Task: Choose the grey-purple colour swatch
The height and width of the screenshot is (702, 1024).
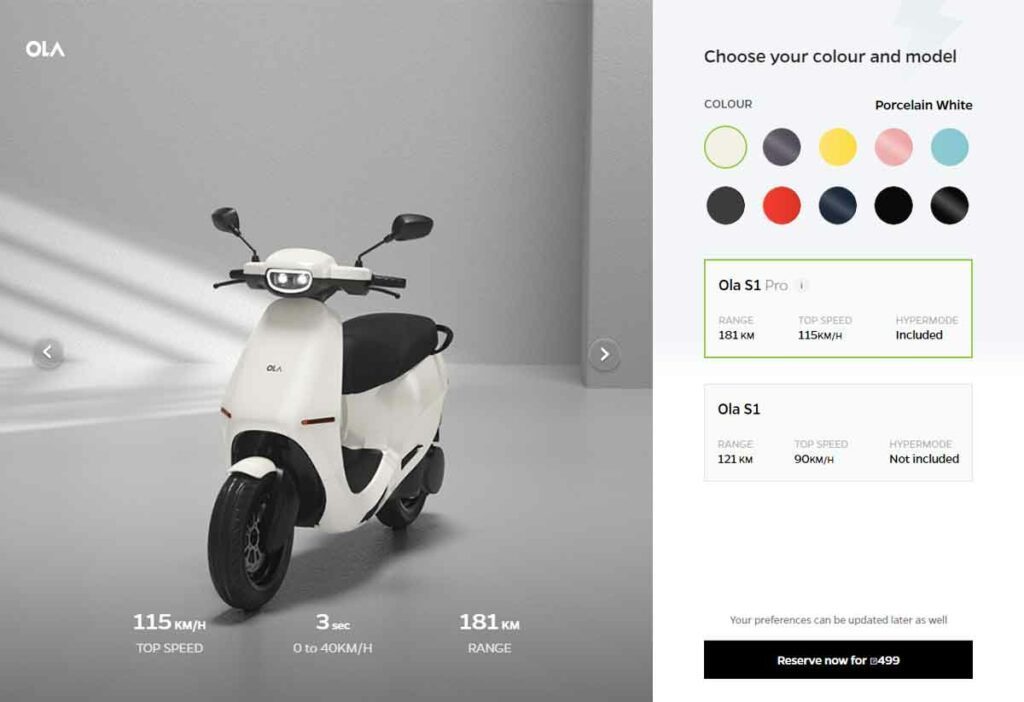Action: (782, 147)
